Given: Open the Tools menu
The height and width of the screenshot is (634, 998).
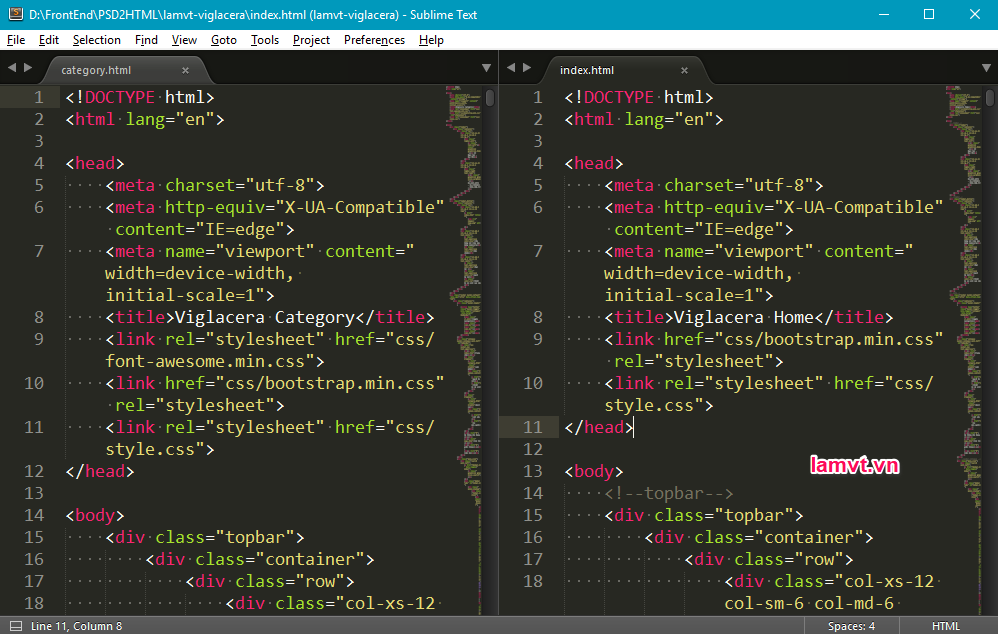Looking at the screenshot, I should [265, 40].
